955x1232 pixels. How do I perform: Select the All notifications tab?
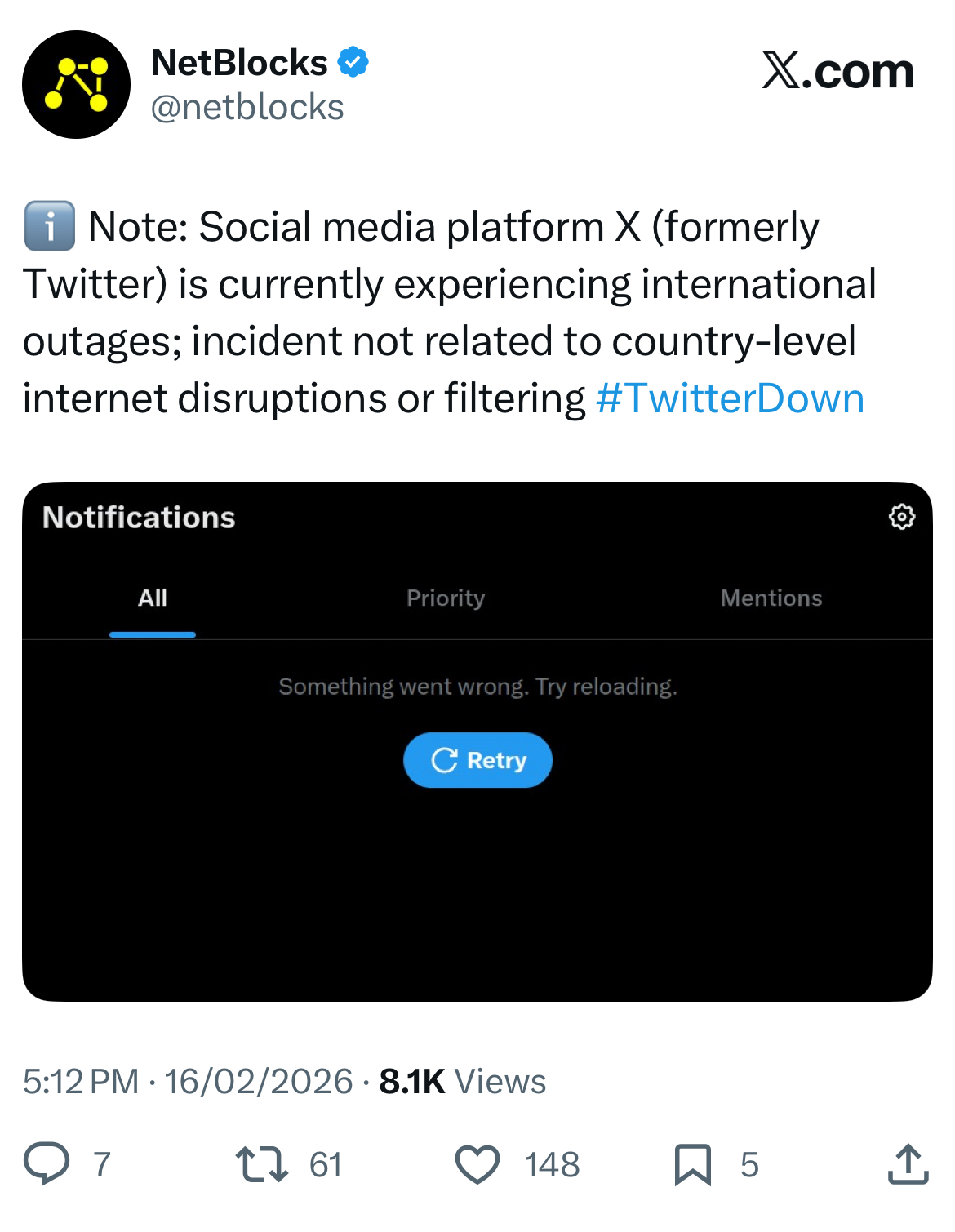(153, 598)
